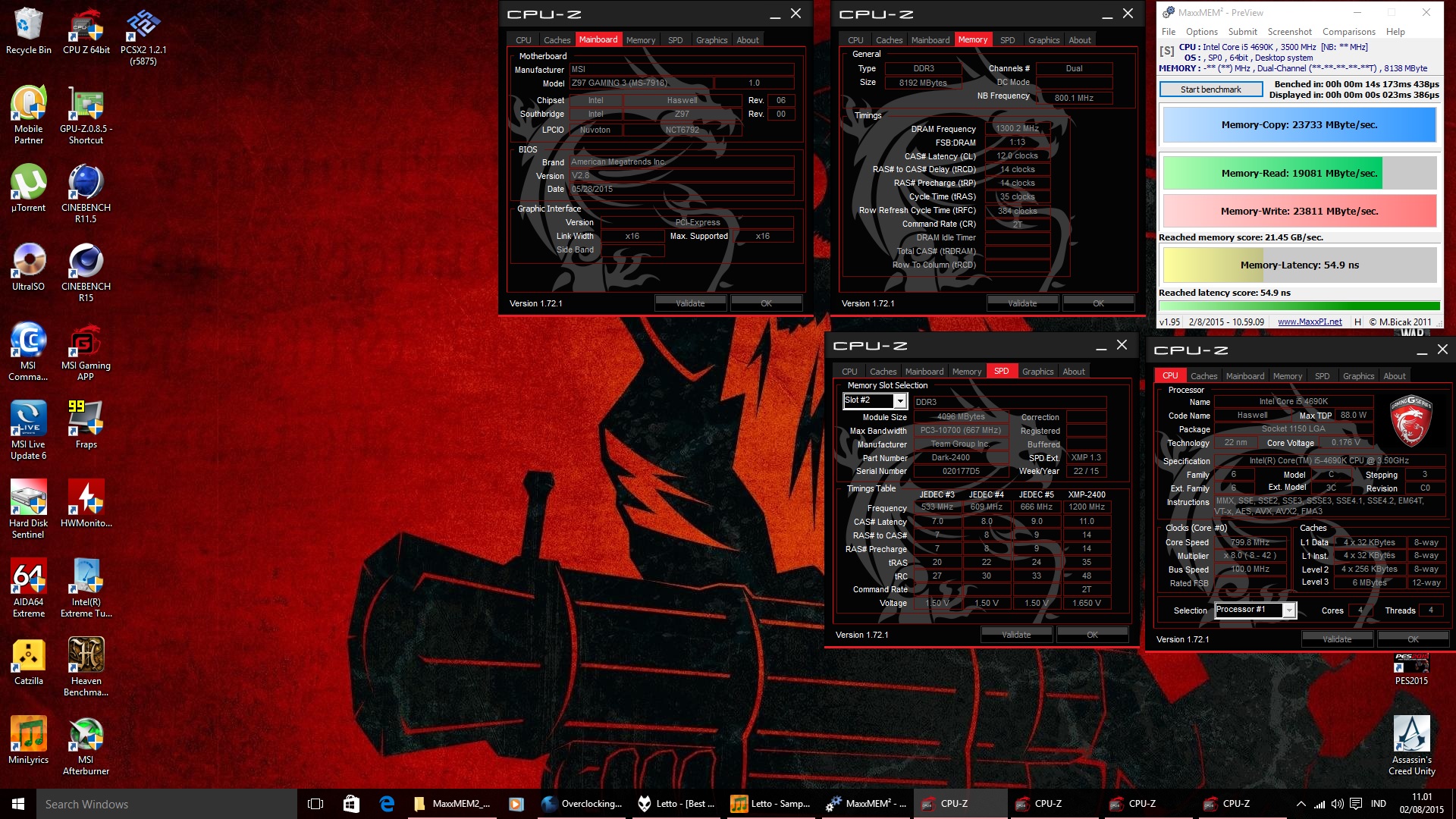Viewport: 1456px width, 819px height.
Task: Launch Heaven Benchmark icon
Action: (x=86, y=667)
